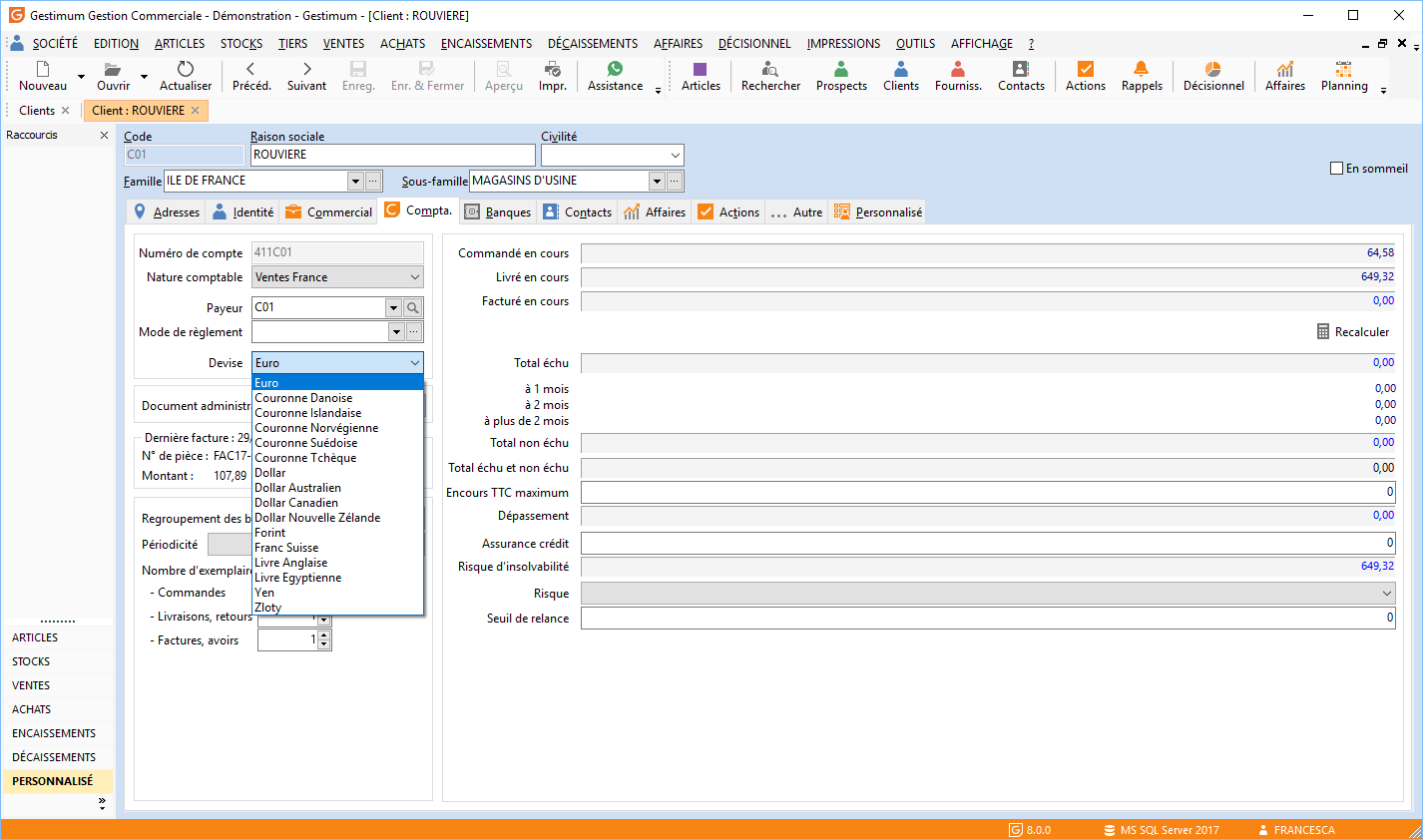Open the Planning toolbar icon
The height and width of the screenshot is (840, 1423).
1344,69
